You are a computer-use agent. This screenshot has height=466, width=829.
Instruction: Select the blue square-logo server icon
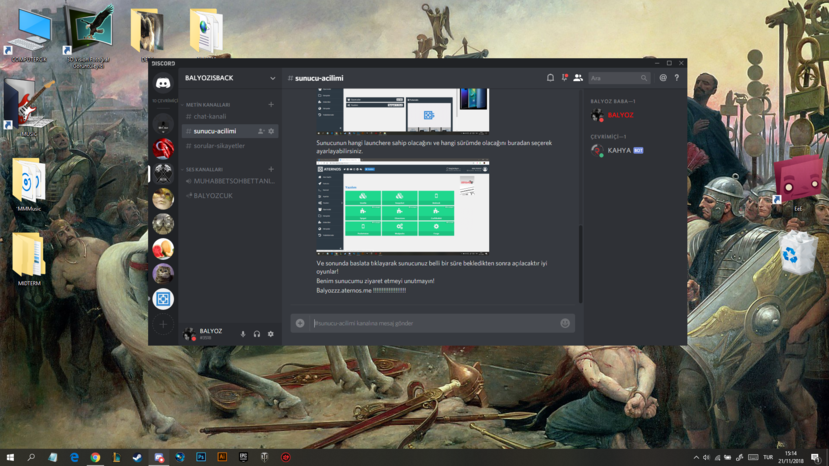163,299
